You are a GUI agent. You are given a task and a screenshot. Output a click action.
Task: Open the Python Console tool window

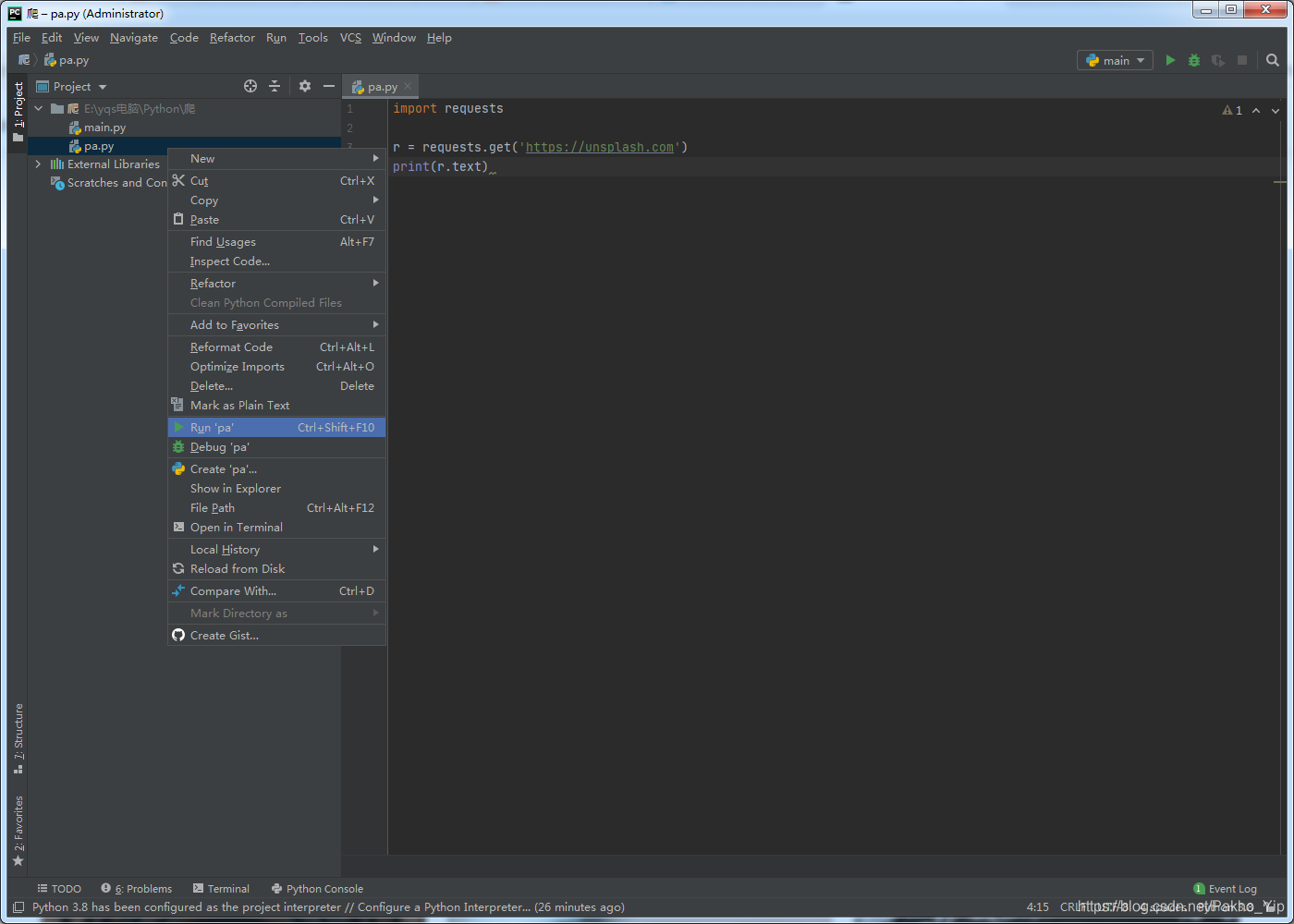click(317, 889)
